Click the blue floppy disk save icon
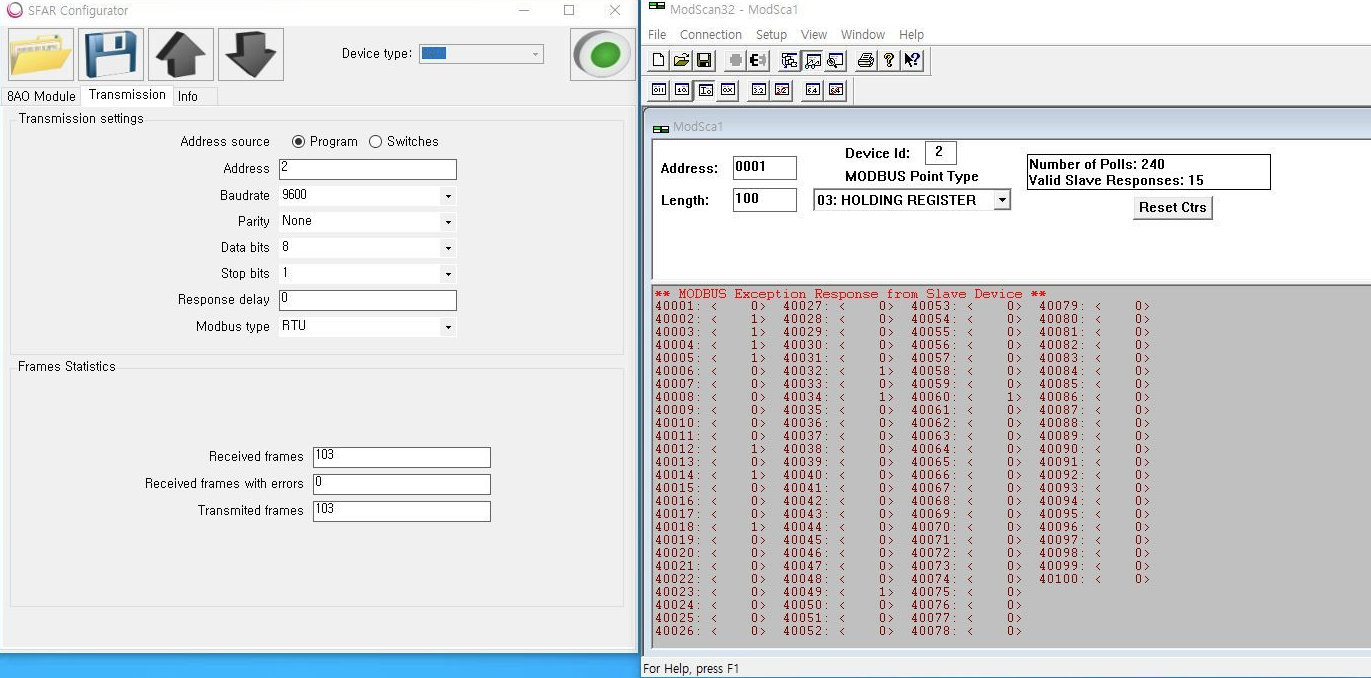Viewport: 1371px width, 678px height. pos(111,54)
